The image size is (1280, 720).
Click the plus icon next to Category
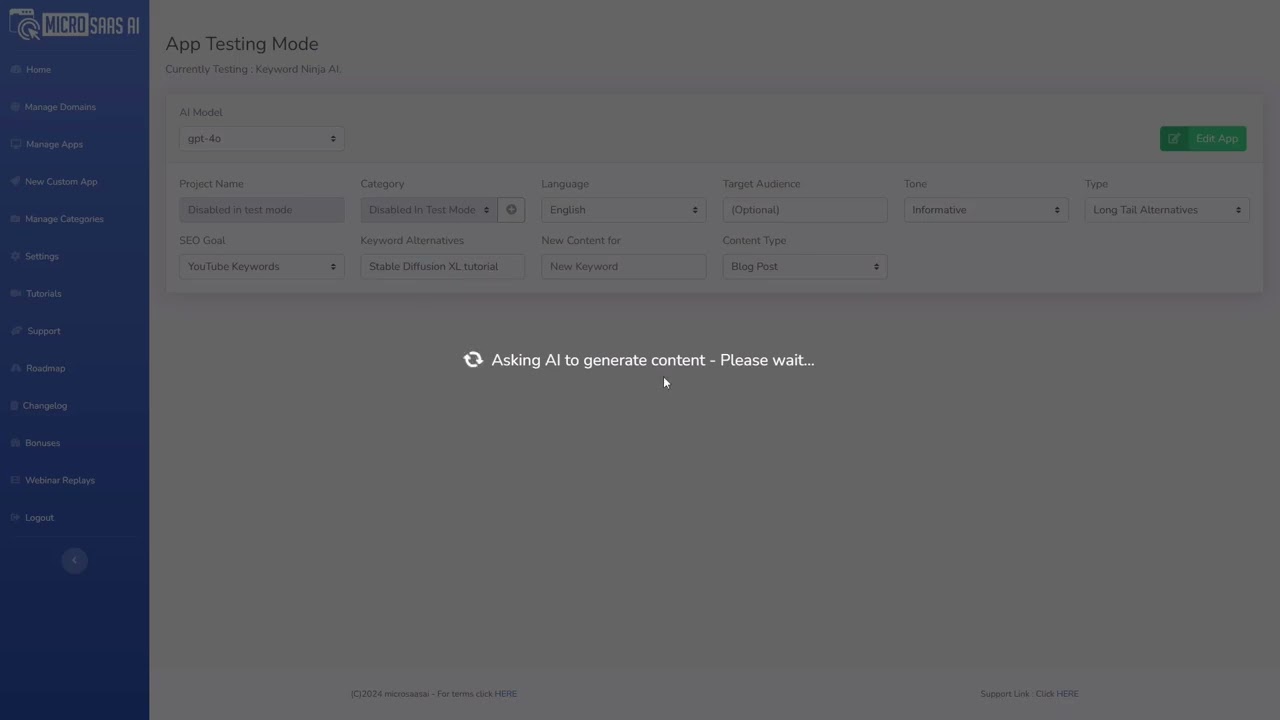(511, 210)
